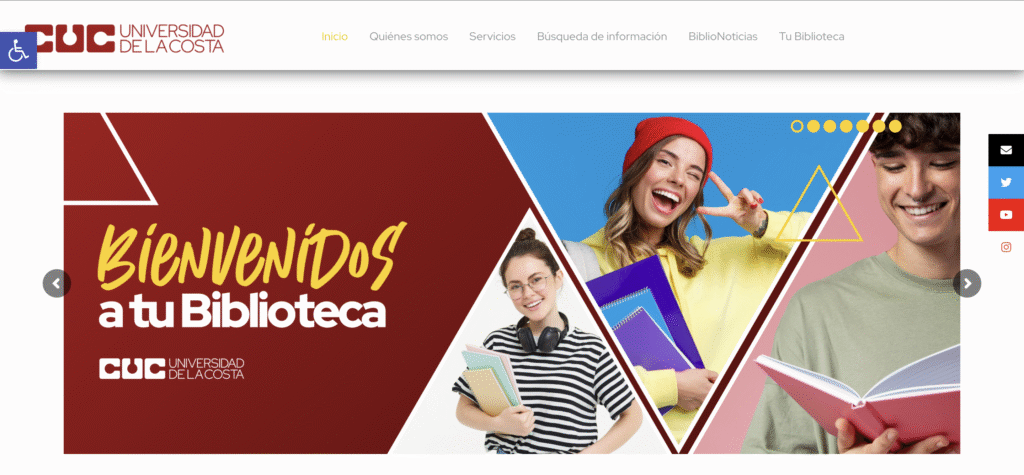This screenshot has height=475, width=1024.
Task: Open the Quiénes somos menu
Action: pos(408,37)
